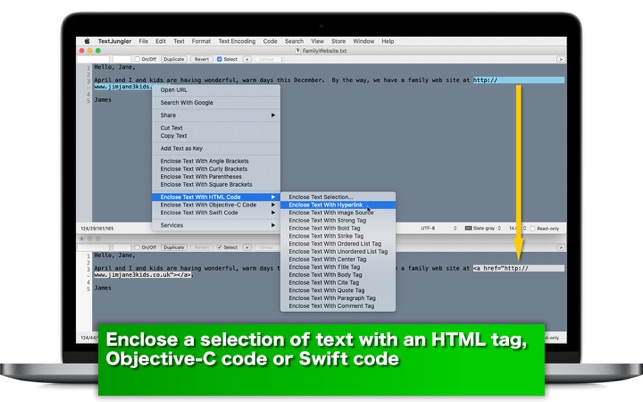Choose Add Text as Key
Viewport: 643px width, 402px height.
(216, 148)
